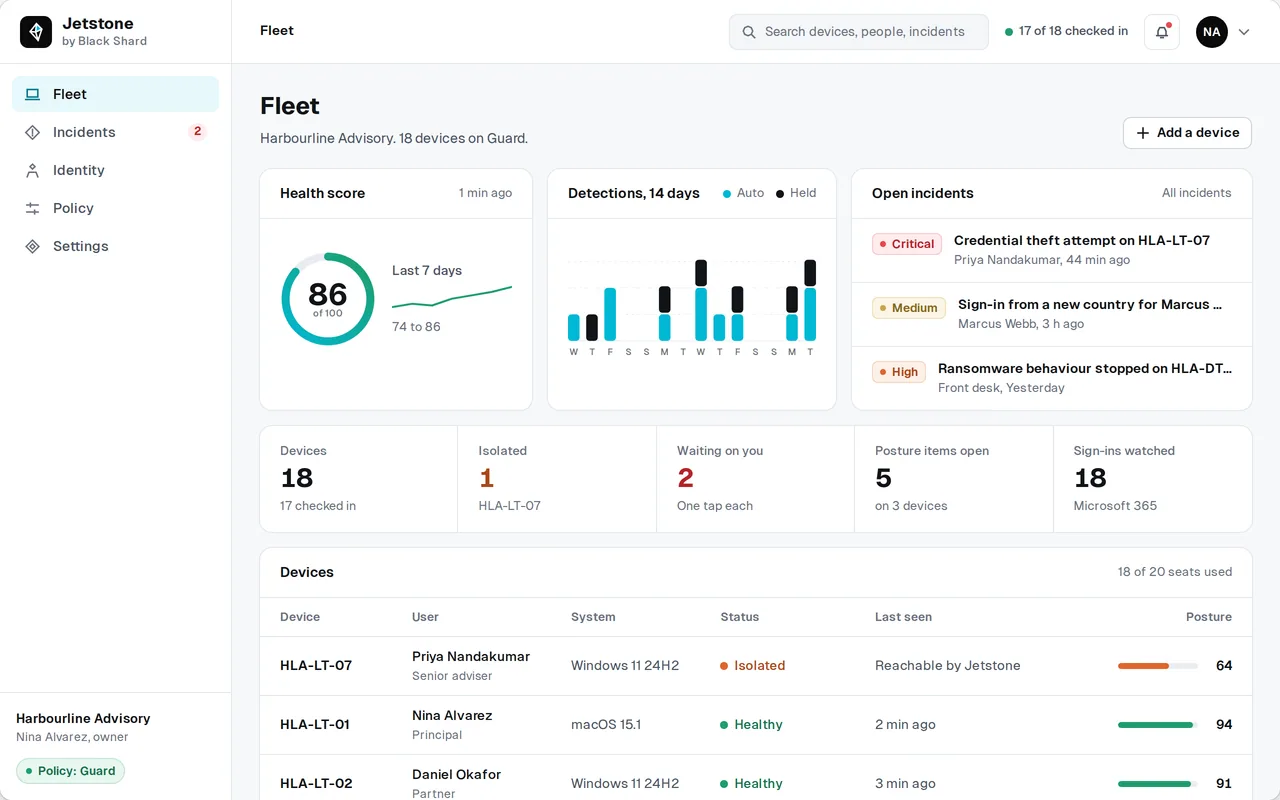The width and height of the screenshot is (1280, 800).
Task: Click the 17 of 18 checked in status
Action: (1066, 32)
